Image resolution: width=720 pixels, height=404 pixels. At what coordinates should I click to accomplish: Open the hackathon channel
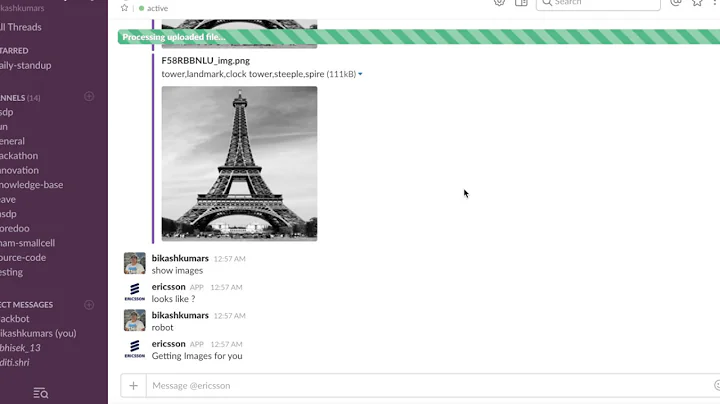(x=19, y=156)
